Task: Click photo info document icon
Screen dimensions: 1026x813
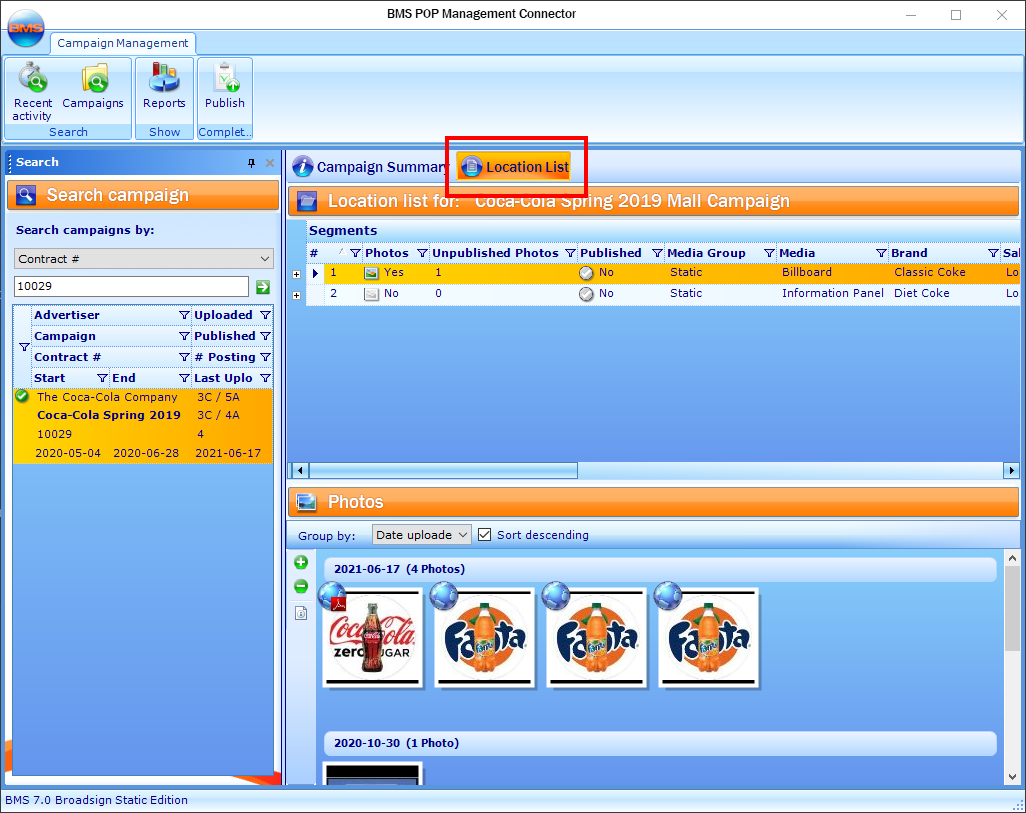Action: [x=301, y=613]
